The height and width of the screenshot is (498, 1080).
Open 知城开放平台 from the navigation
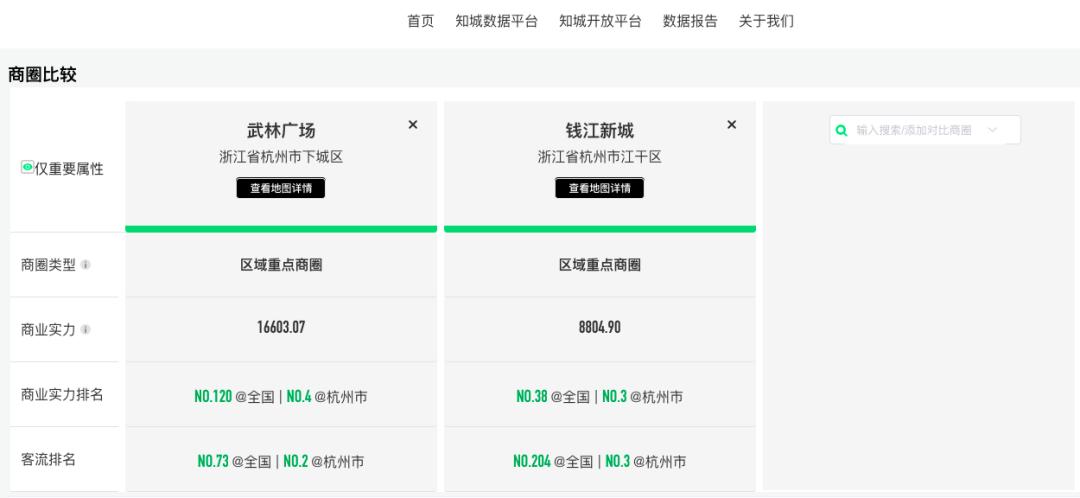(x=600, y=22)
